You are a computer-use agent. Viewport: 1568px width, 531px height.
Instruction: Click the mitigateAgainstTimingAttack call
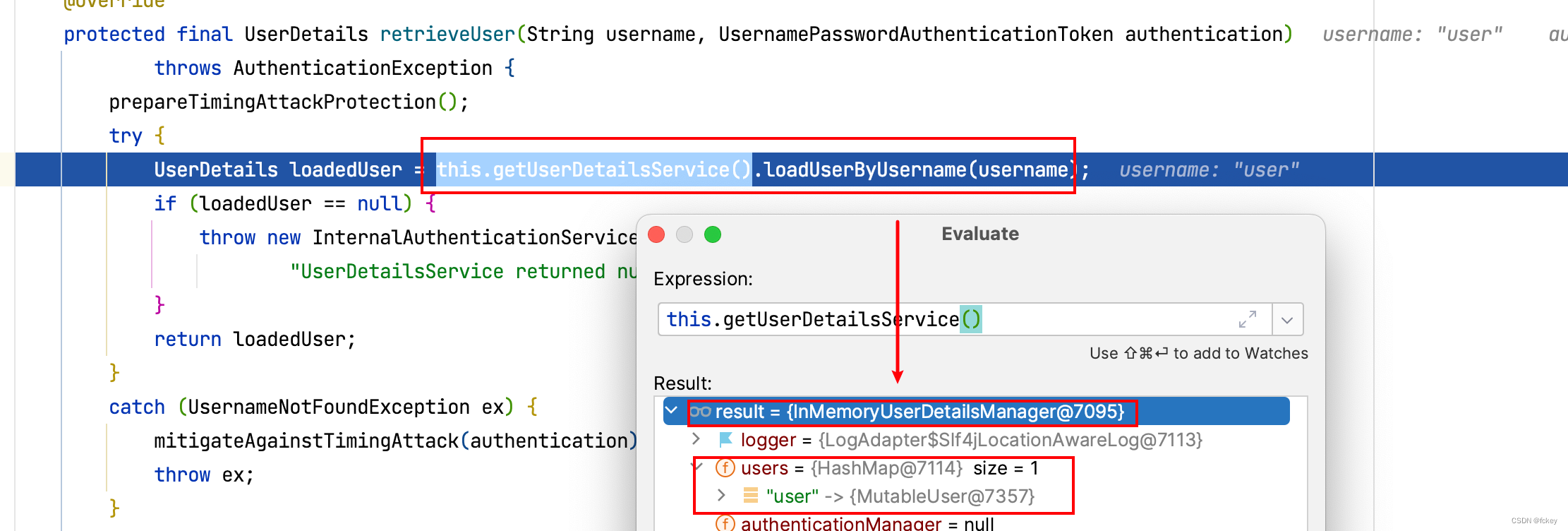(306, 441)
